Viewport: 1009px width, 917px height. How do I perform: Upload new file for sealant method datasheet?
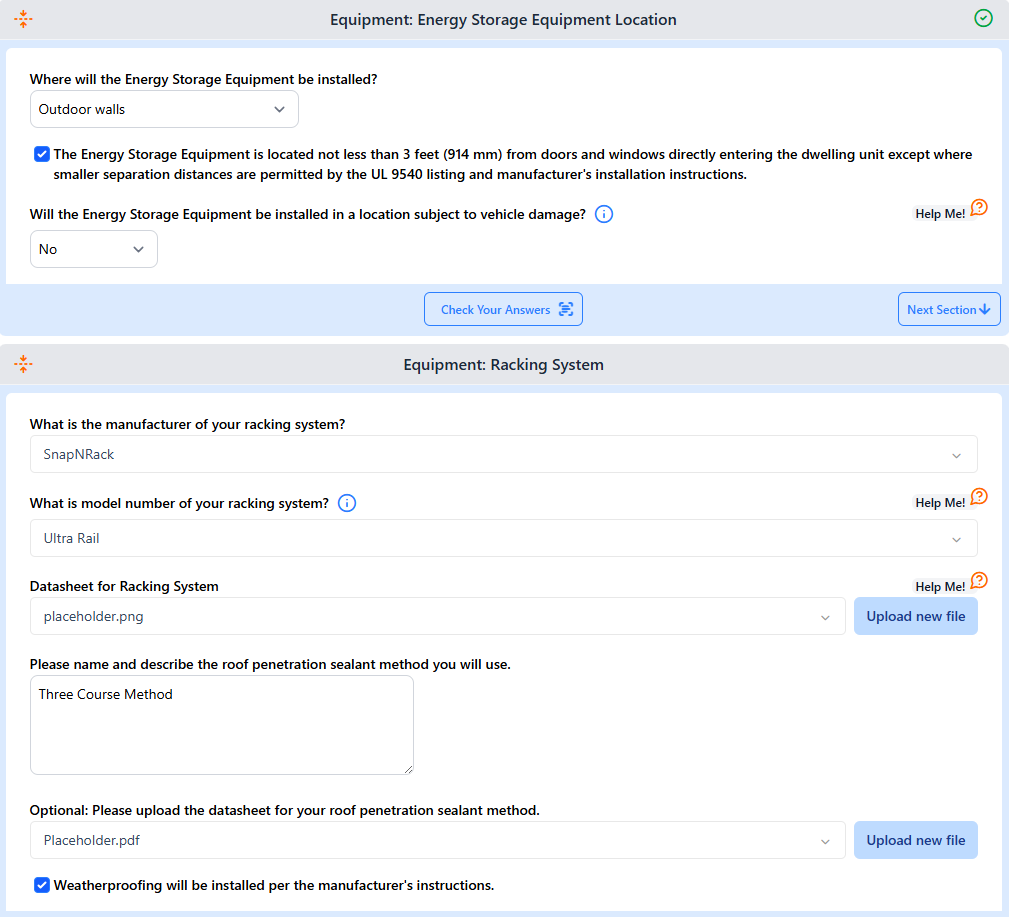tap(916, 840)
